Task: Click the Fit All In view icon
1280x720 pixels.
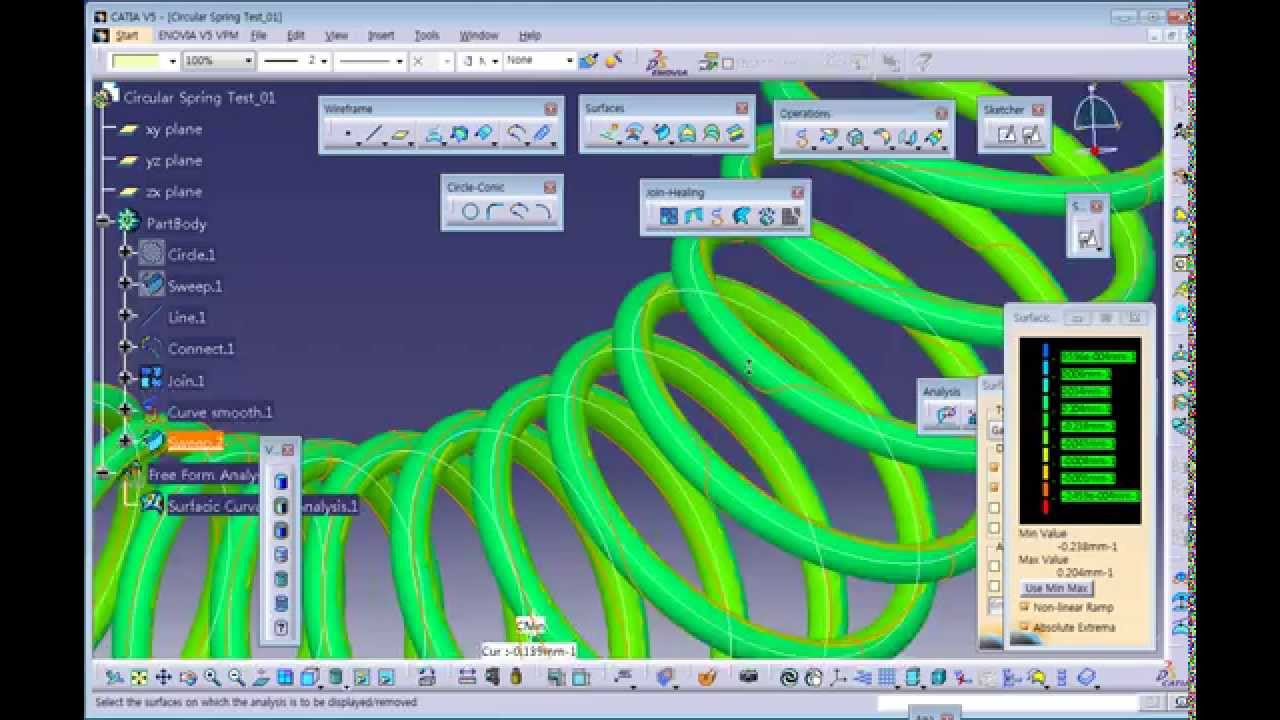Action: click(x=139, y=677)
